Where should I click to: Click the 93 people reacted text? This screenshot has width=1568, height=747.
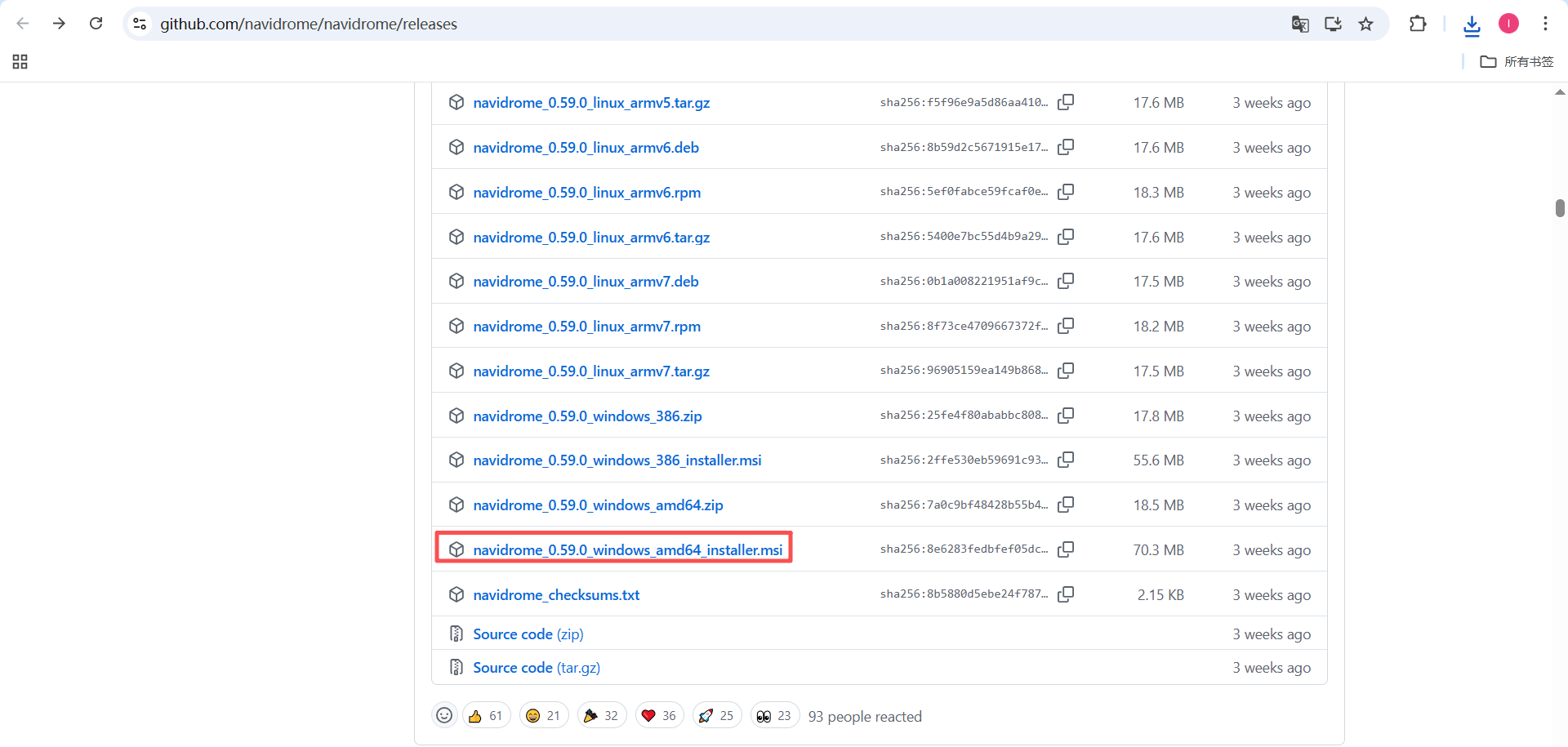pos(865,717)
